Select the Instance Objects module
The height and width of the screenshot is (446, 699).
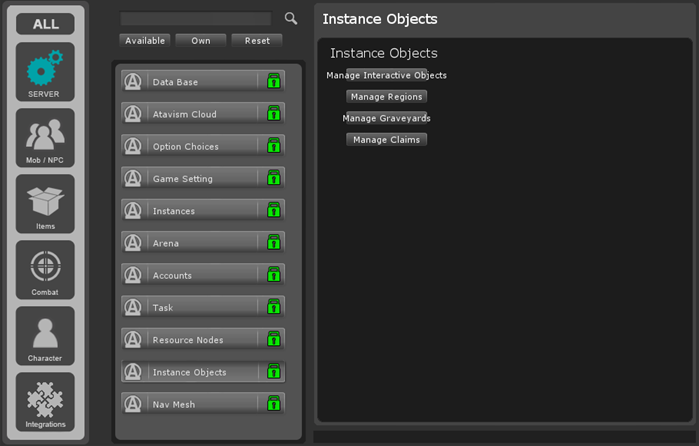point(190,372)
